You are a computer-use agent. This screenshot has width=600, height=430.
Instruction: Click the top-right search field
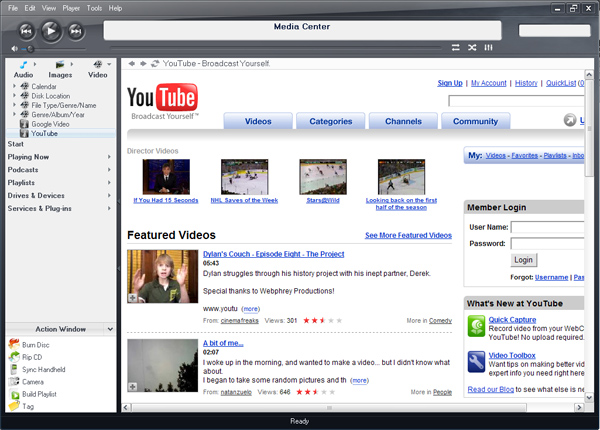[554, 31]
